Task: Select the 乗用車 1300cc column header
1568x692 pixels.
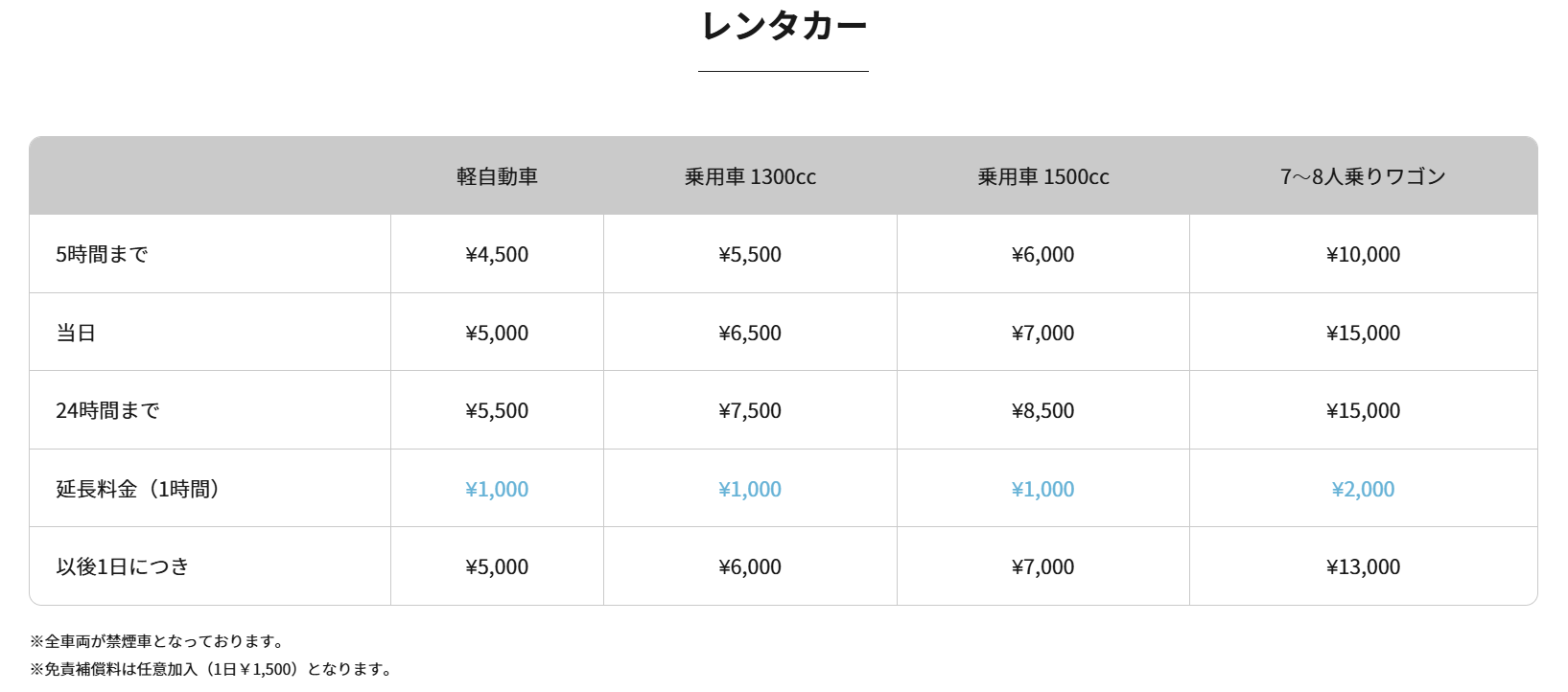Action: [750, 176]
